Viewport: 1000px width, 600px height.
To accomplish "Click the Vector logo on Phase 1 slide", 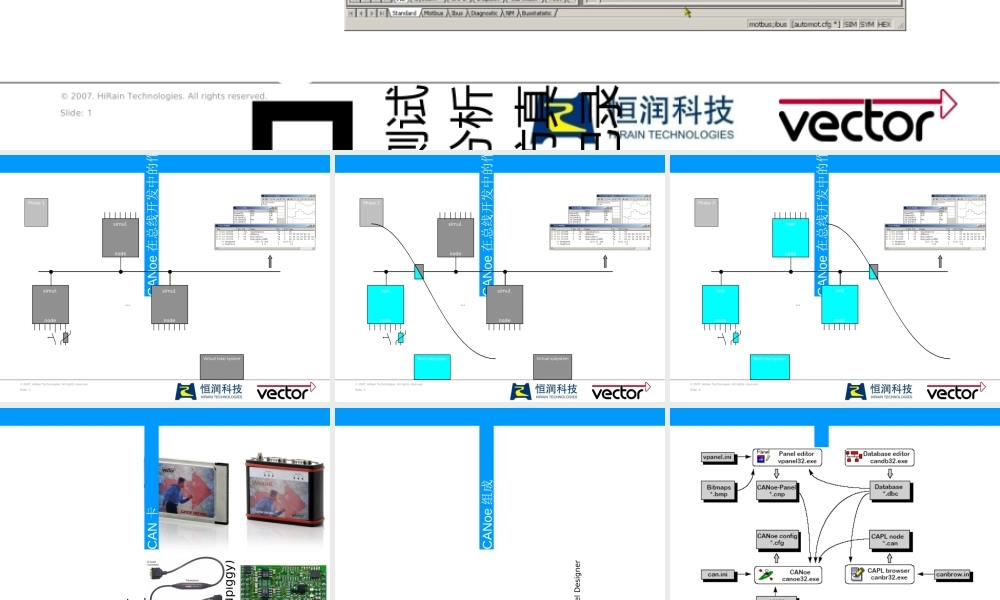I will click(x=286, y=391).
